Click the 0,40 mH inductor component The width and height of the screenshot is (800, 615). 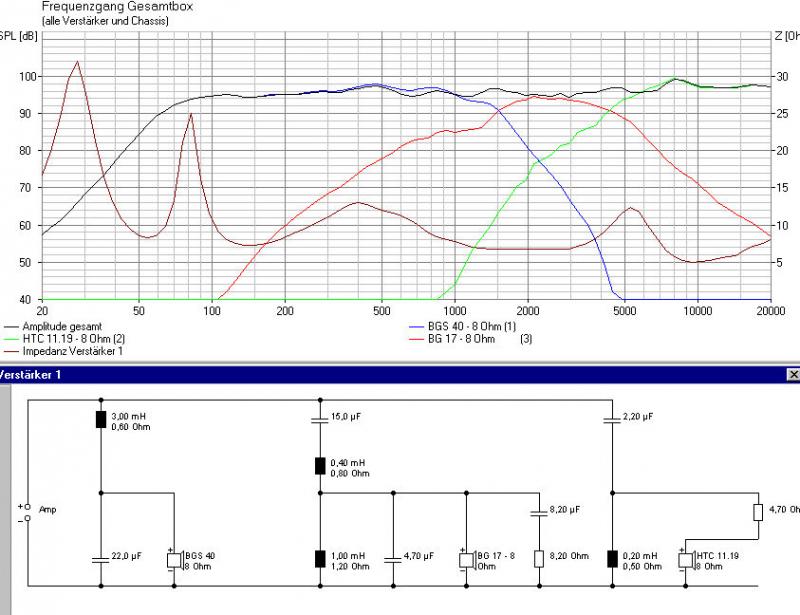point(320,466)
